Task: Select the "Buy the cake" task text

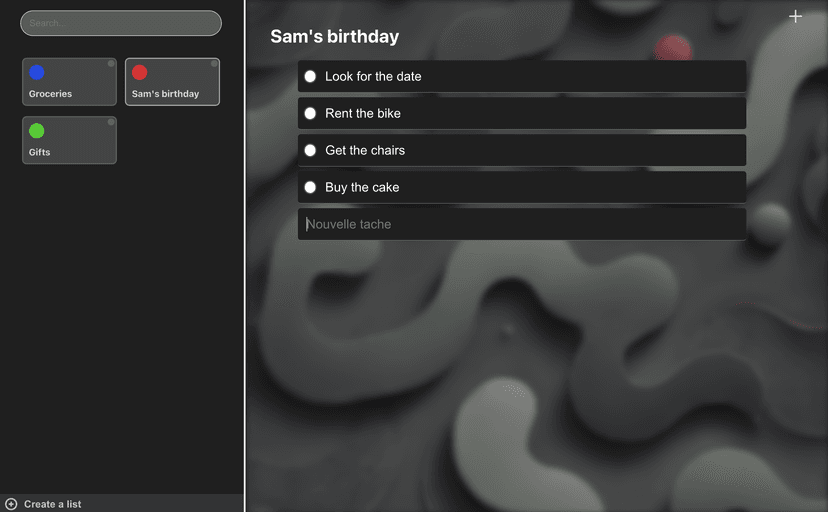Action: 362,187
